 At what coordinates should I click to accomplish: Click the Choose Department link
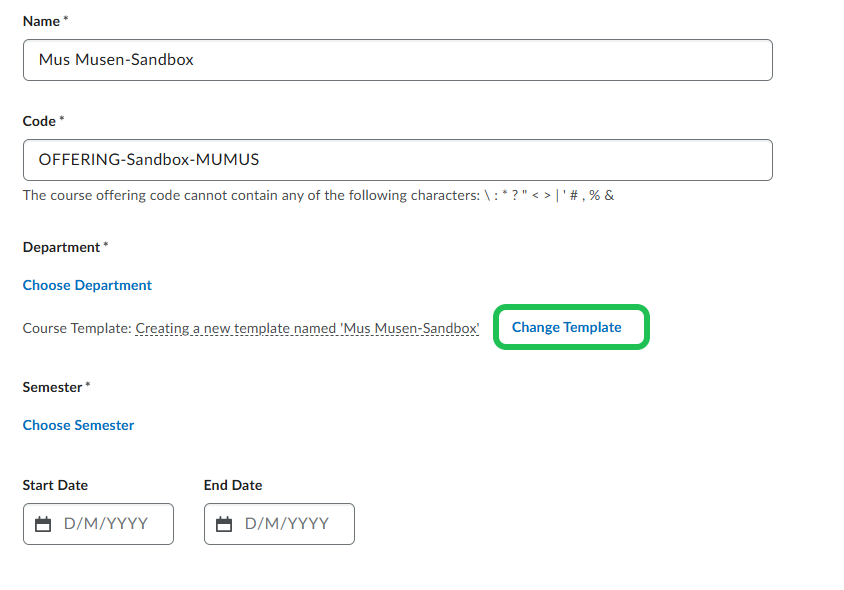(87, 285)
